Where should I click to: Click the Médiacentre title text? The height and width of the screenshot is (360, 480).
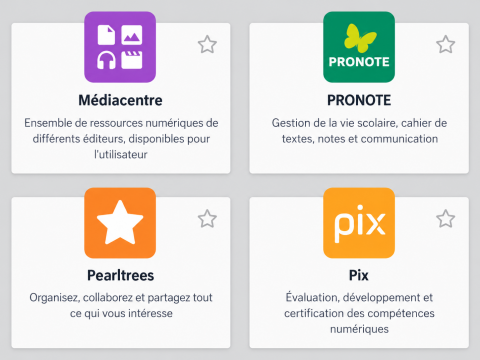point(120,100)
